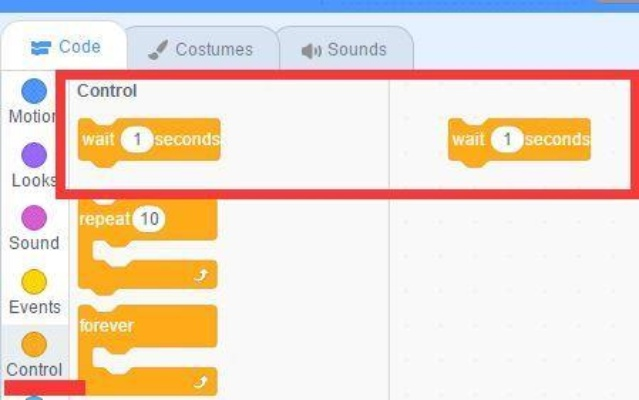Click the repeat block's 10 value field

pos(149,219)
